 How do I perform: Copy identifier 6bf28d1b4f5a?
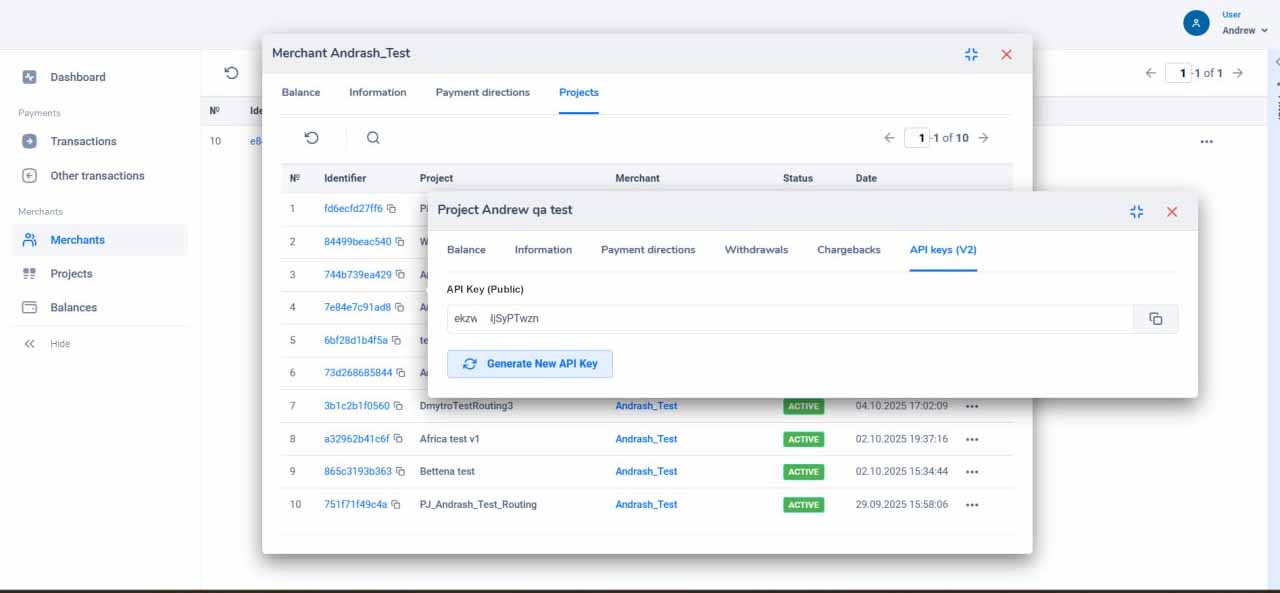pyautogui.click(x=396, y=341)
